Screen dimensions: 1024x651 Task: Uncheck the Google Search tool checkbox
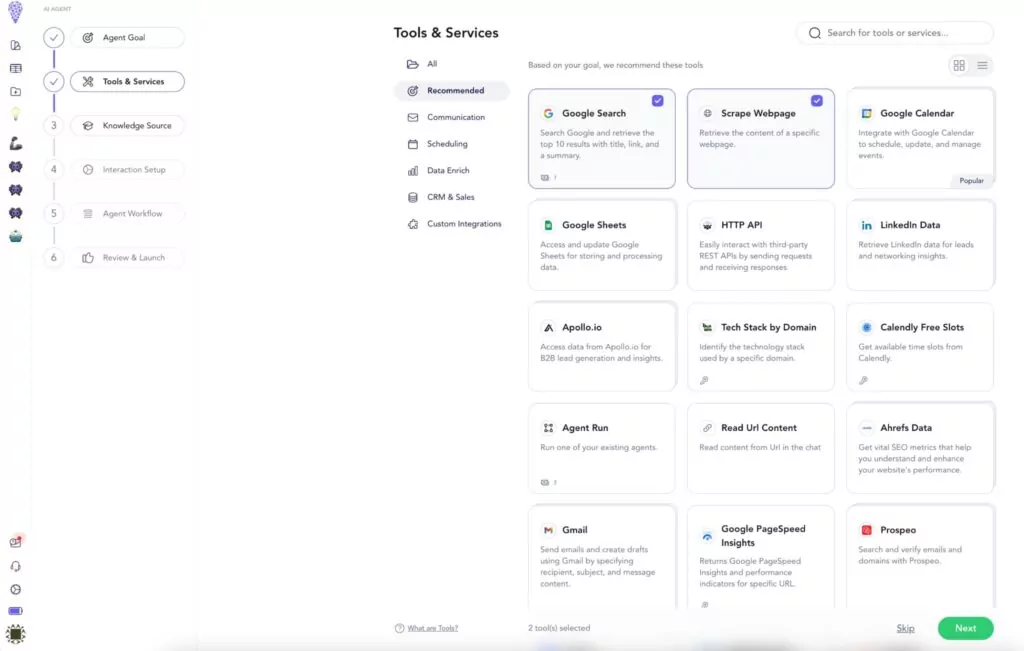(658, 101)
